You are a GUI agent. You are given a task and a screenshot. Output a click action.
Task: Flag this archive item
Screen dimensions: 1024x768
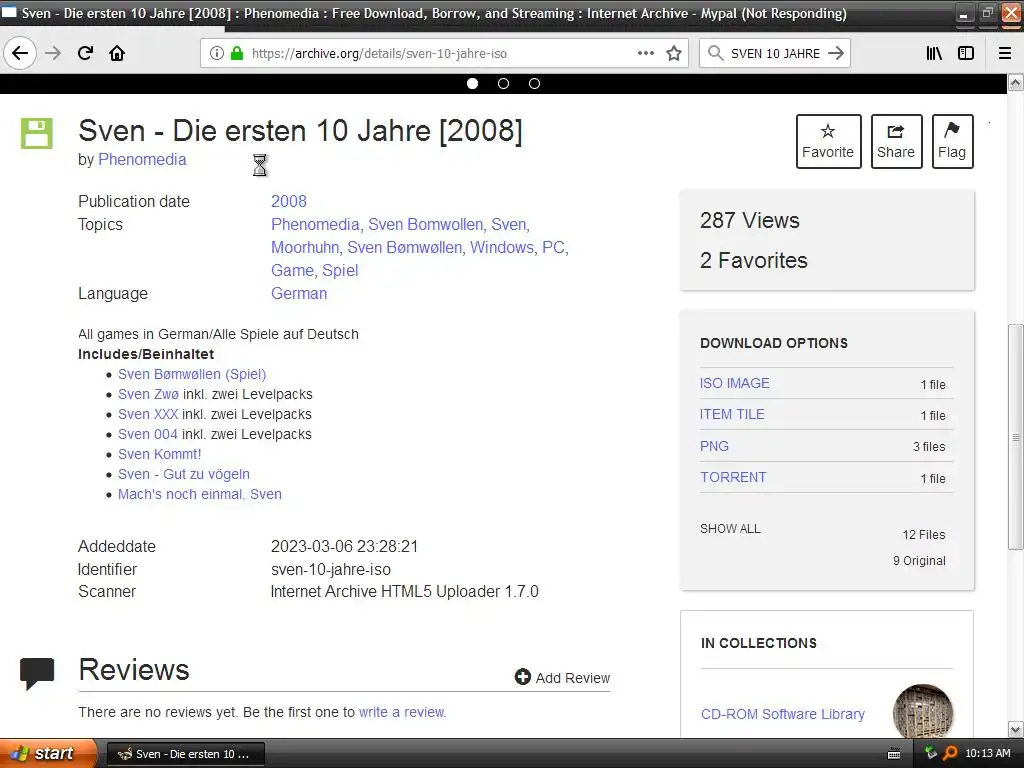tap(952, 141)
